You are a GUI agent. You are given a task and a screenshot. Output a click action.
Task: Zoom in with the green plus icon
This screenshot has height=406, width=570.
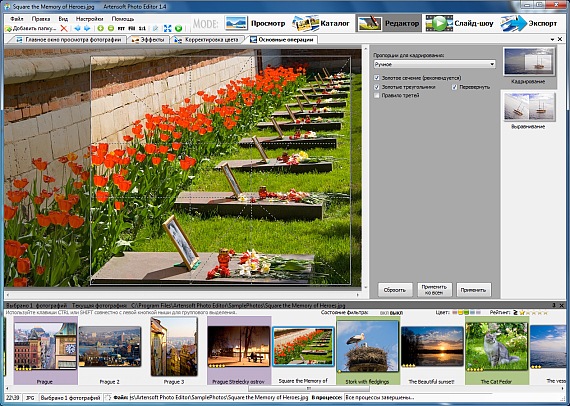coord(101,28)
